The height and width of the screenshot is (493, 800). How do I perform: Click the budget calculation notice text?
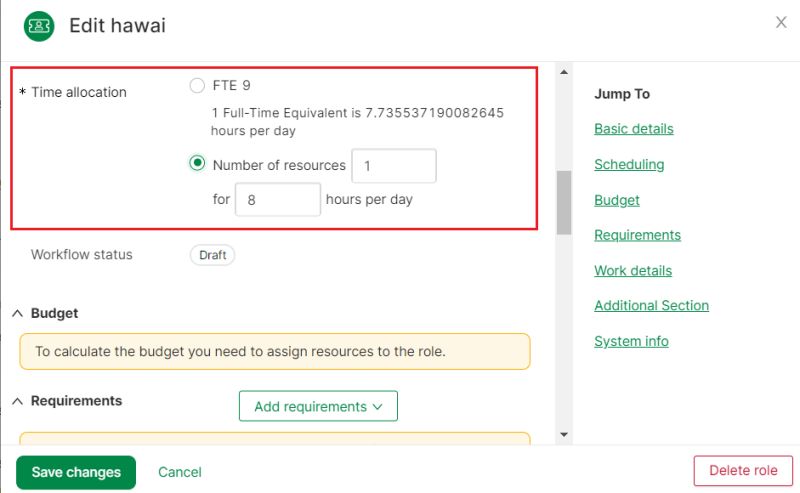[x=240, y=351]
